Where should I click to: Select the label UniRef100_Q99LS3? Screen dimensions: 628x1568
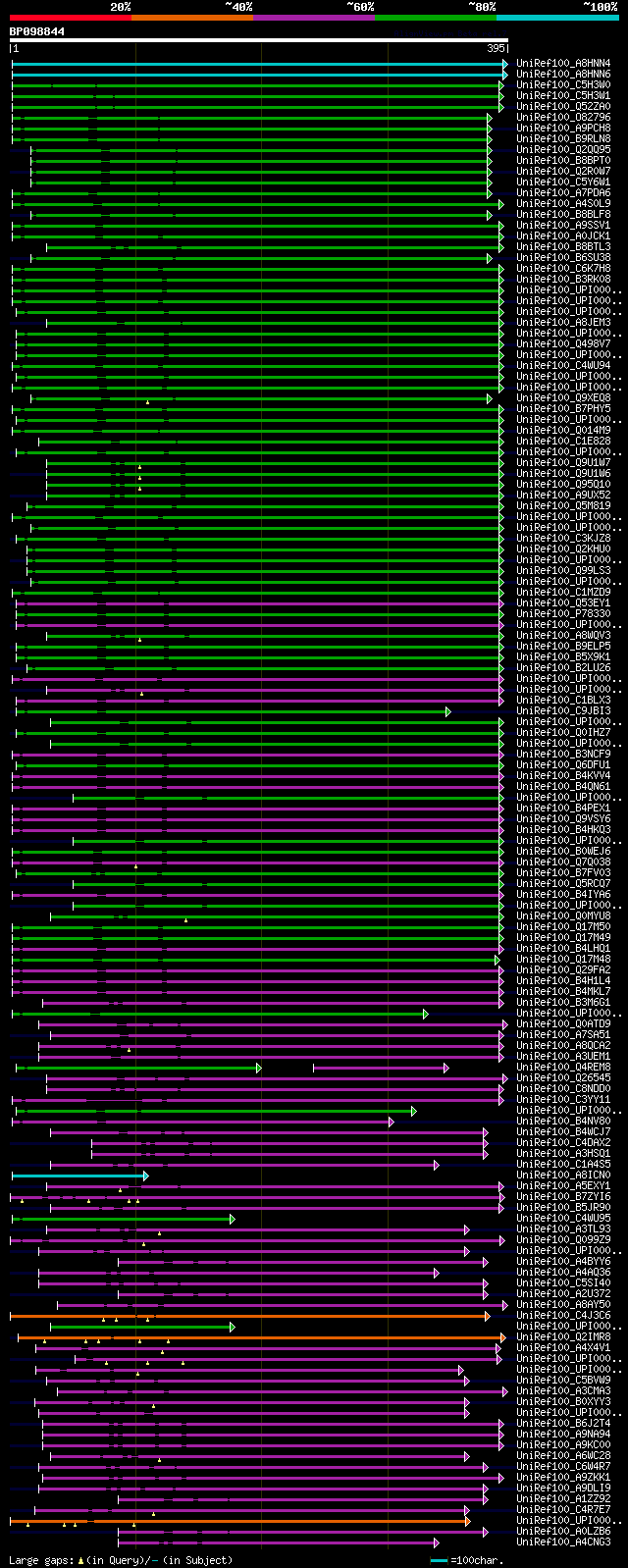tap(563, 570)
